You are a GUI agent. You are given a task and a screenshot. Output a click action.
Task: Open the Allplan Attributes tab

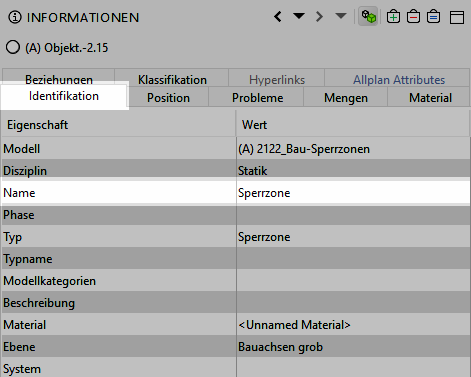click(399, 78)
